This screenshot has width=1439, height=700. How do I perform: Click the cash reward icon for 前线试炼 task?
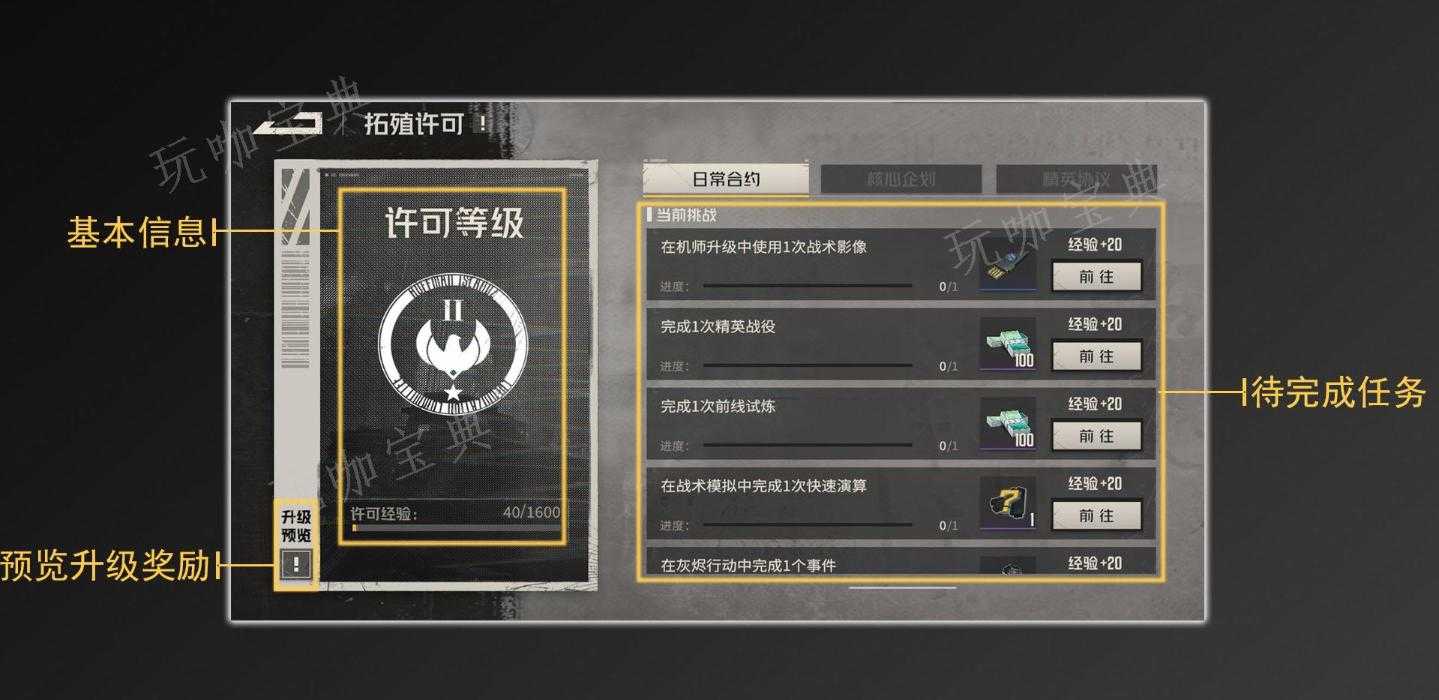[1008, 425]
